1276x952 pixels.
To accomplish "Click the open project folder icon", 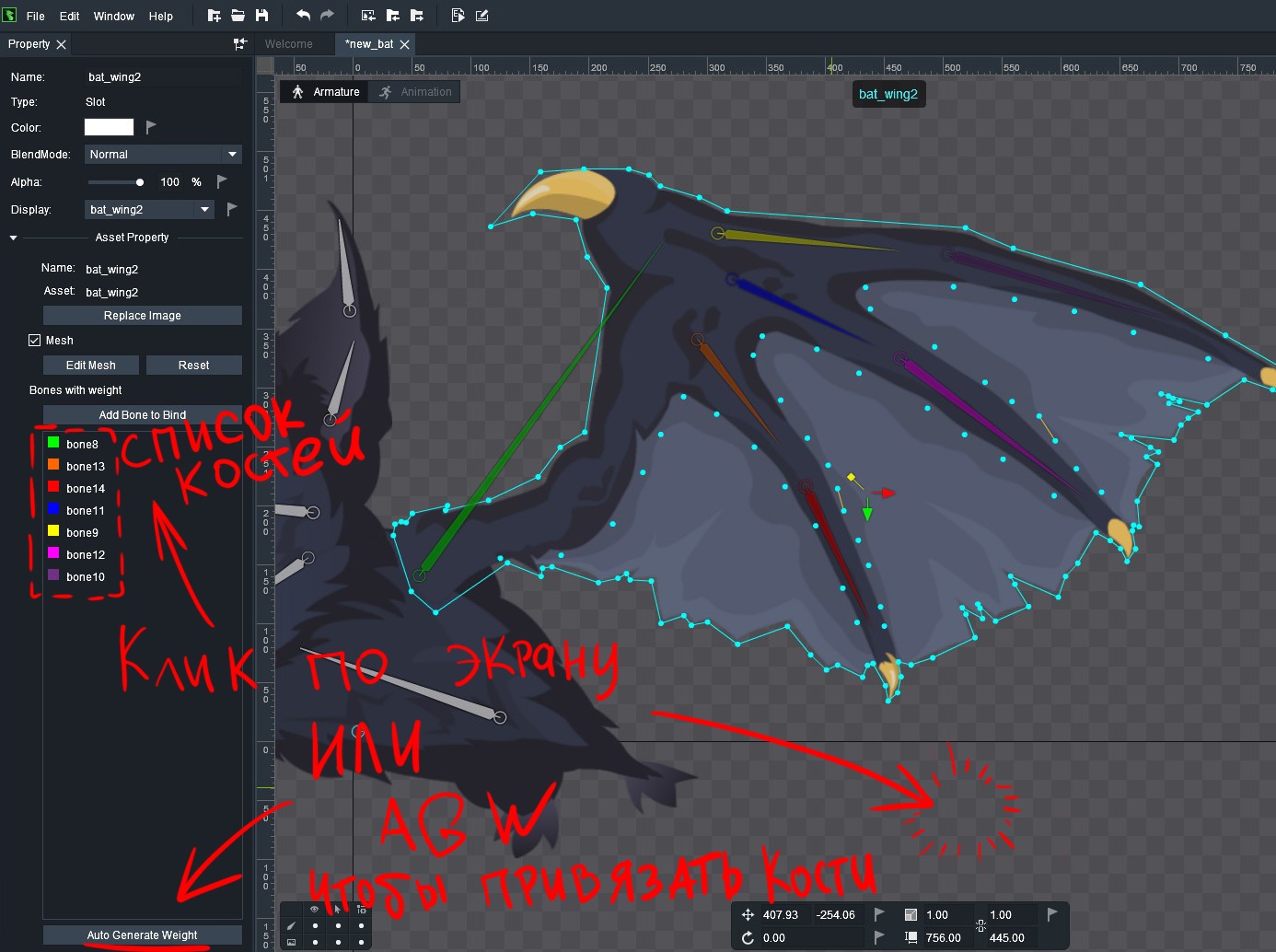I will (x=238, y=16).
